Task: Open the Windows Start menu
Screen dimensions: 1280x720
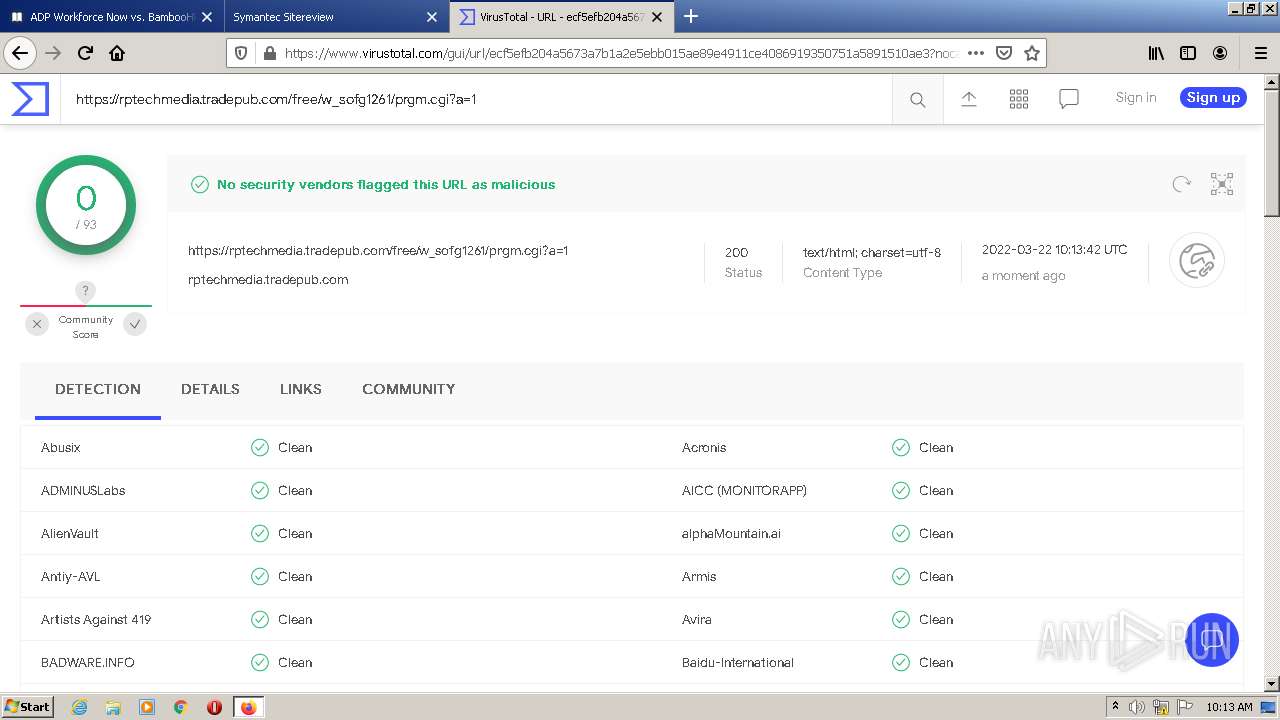Action: pyautogui.click(x=28, y=706)
